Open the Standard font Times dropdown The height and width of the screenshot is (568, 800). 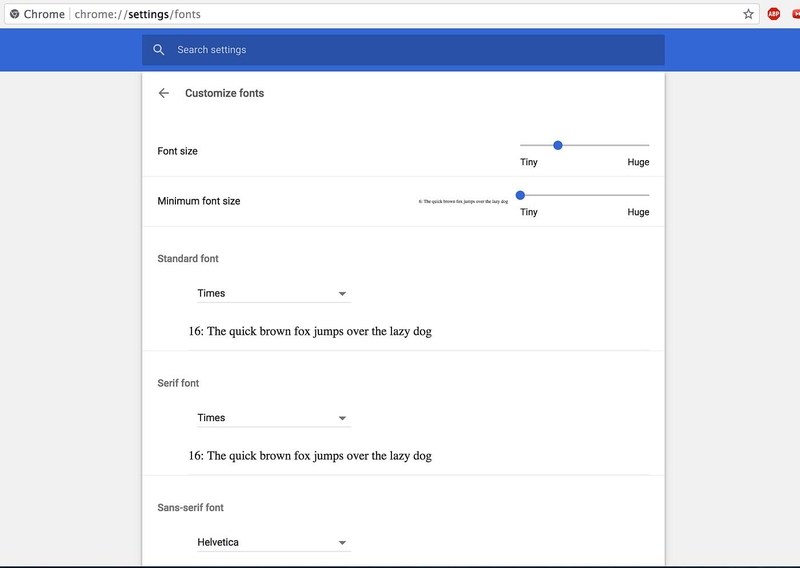coord(274,293)
